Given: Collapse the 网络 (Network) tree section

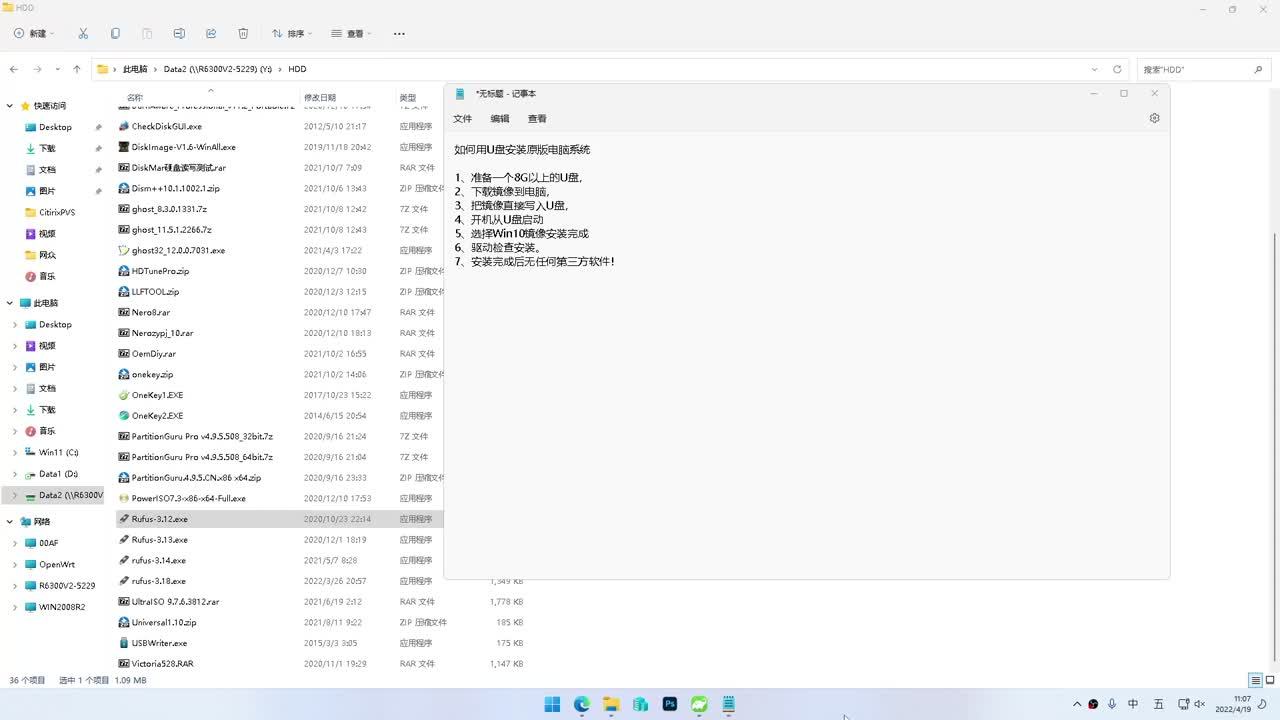Looking at the screenshot, I should point(10,521).
